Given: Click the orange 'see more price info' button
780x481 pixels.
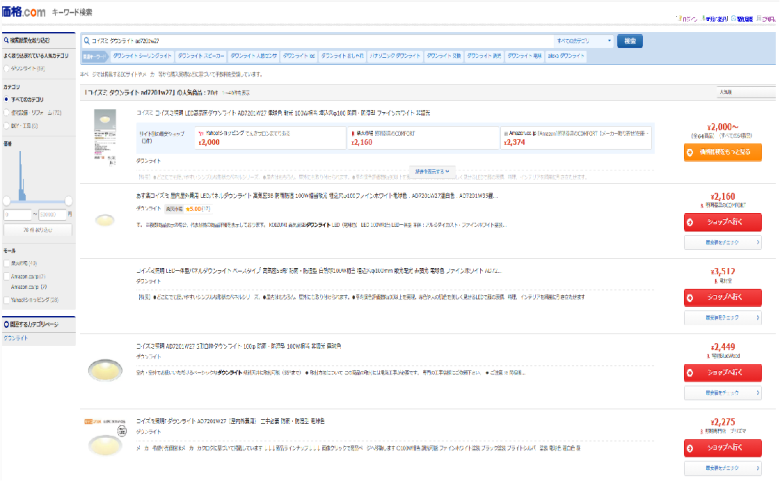Looking at the screenshot, I should click(x=722, y=152).
